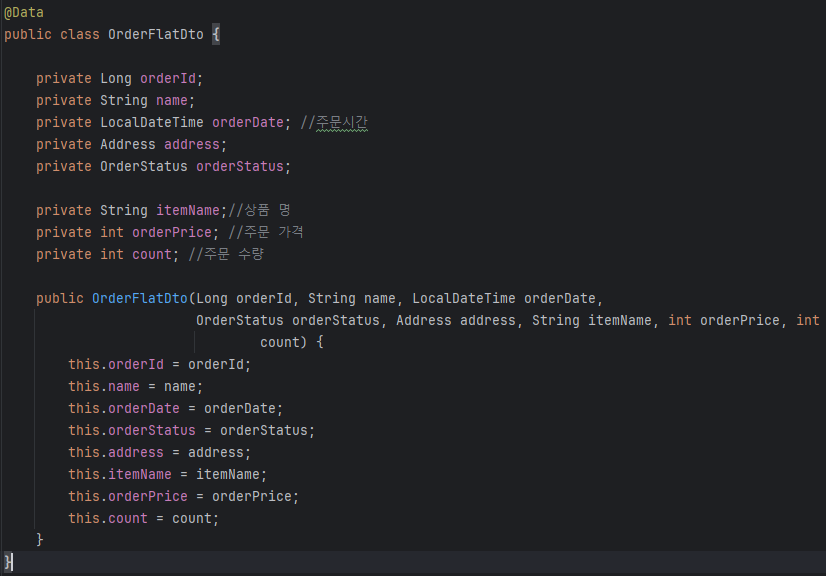Click the this.address assignment line

[x=160, y=453]
